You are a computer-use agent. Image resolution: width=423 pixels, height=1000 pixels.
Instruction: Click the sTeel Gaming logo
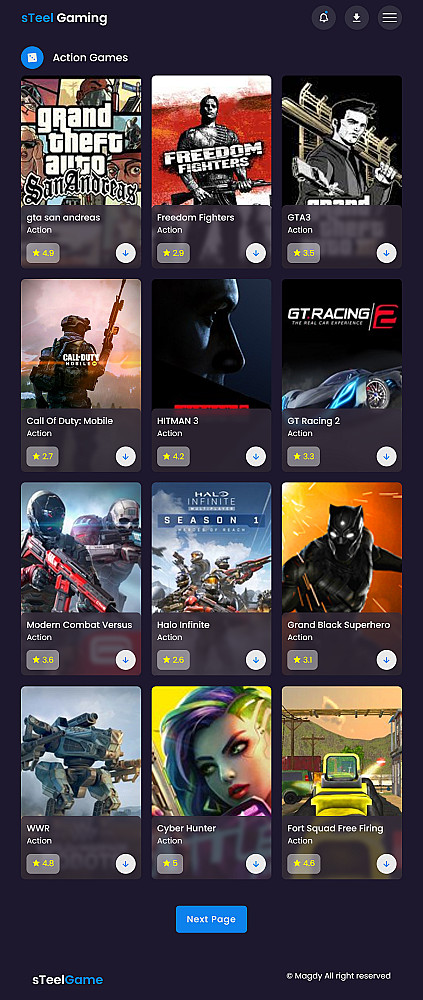64,18
